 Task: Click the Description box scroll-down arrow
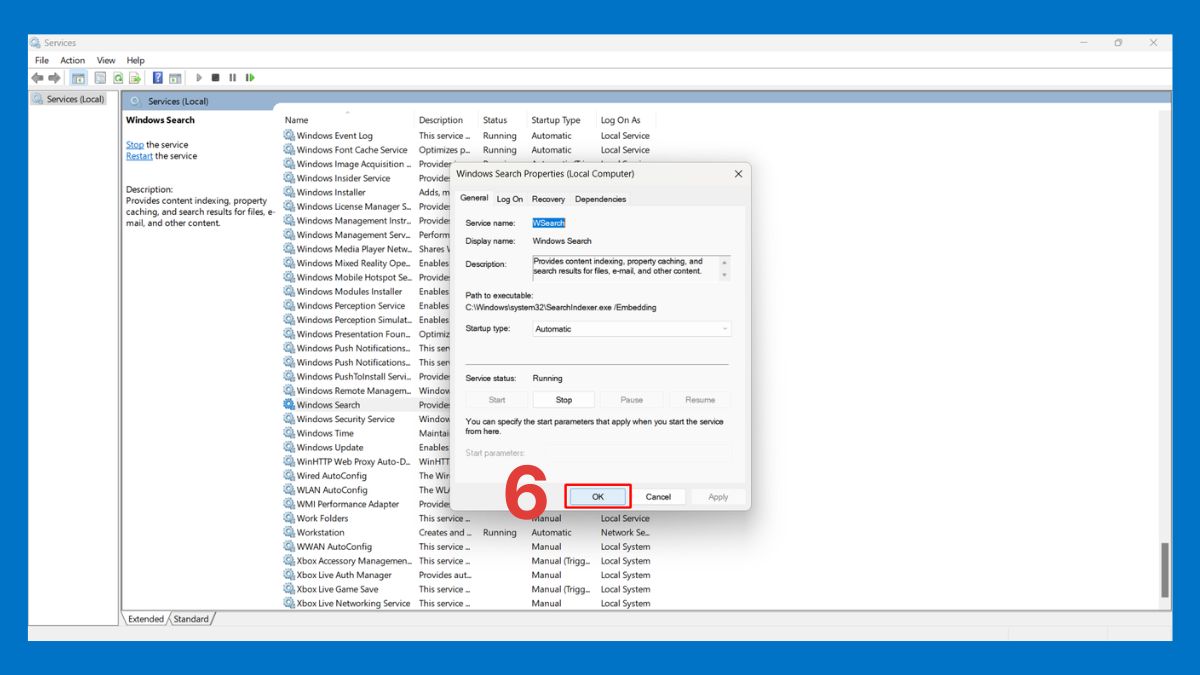click(x=725, y=275)
